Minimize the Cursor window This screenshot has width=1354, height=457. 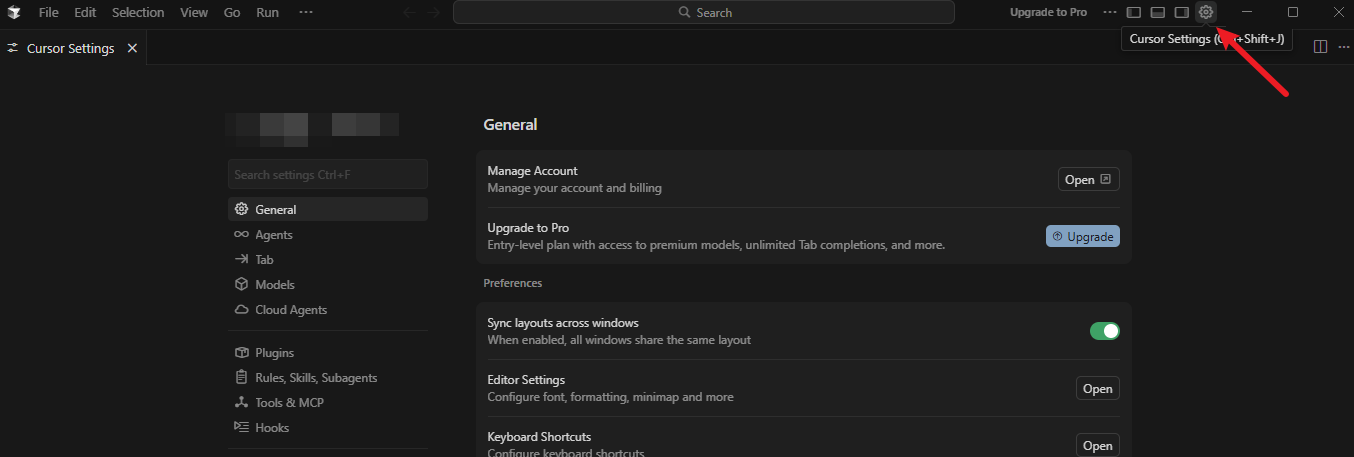(x=1247, y=12)
